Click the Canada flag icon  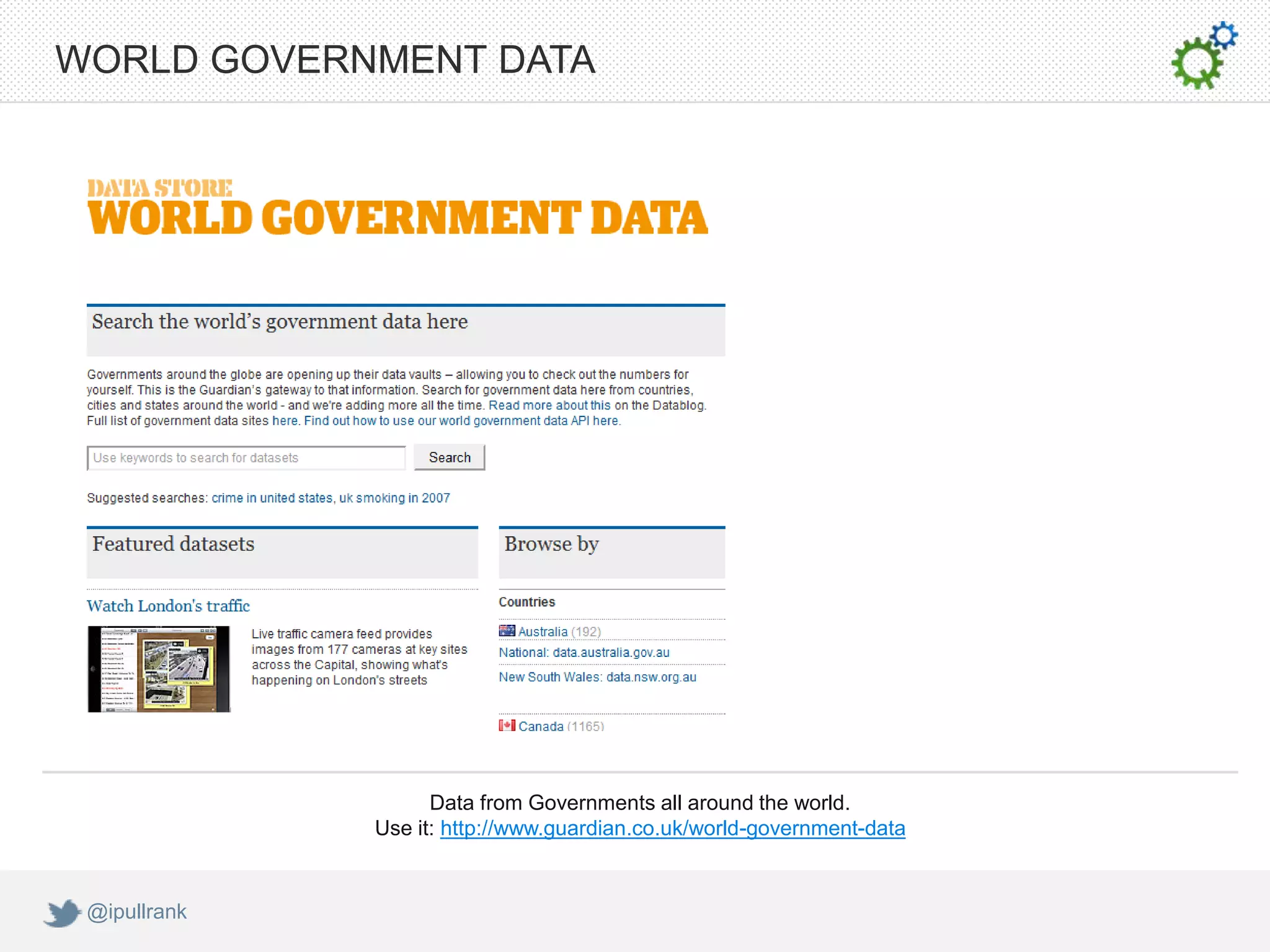point(507,725)
